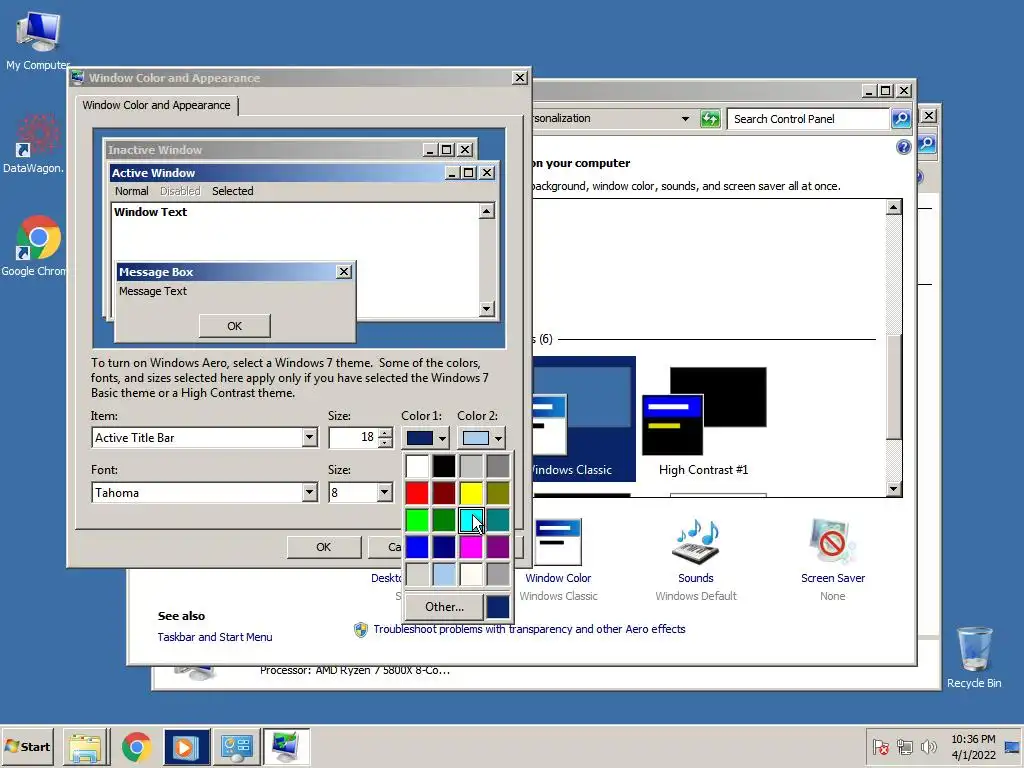
Task: Select the Window Color and Appearance tab
Action: (x=156, y=105)
